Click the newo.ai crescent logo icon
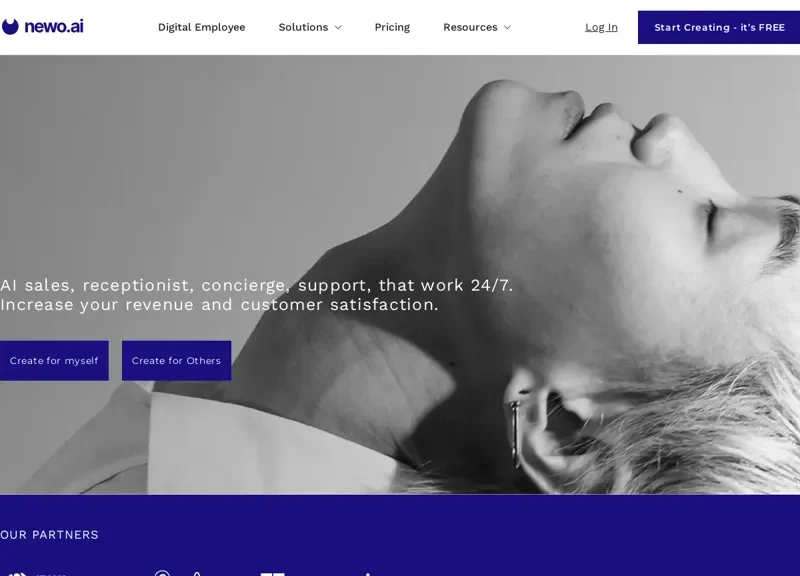 10,27
